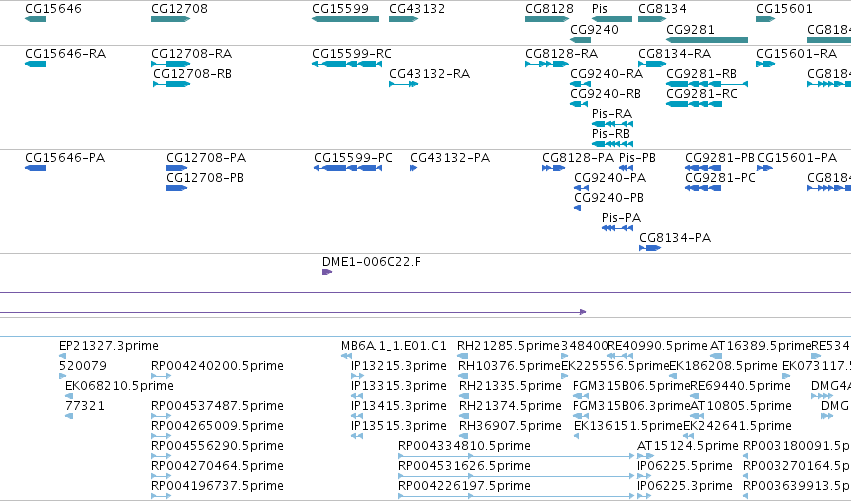
Task: Open transcript CG43132-RA
Action: click(x=429, y=74)
